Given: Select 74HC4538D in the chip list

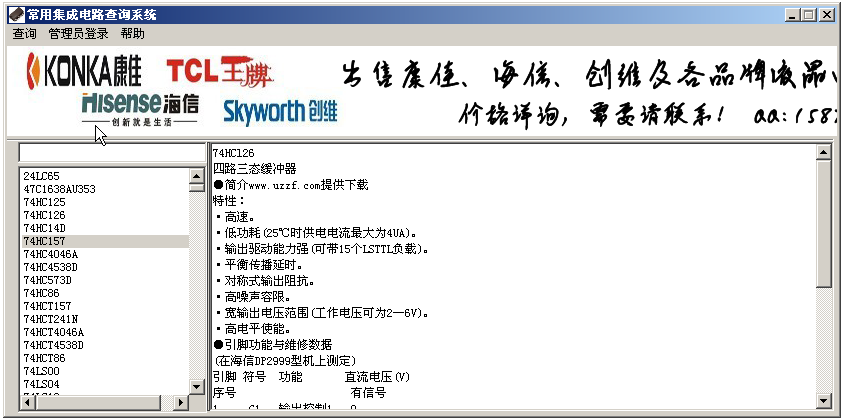Looking at the screenshot, I should click(106, 267).
